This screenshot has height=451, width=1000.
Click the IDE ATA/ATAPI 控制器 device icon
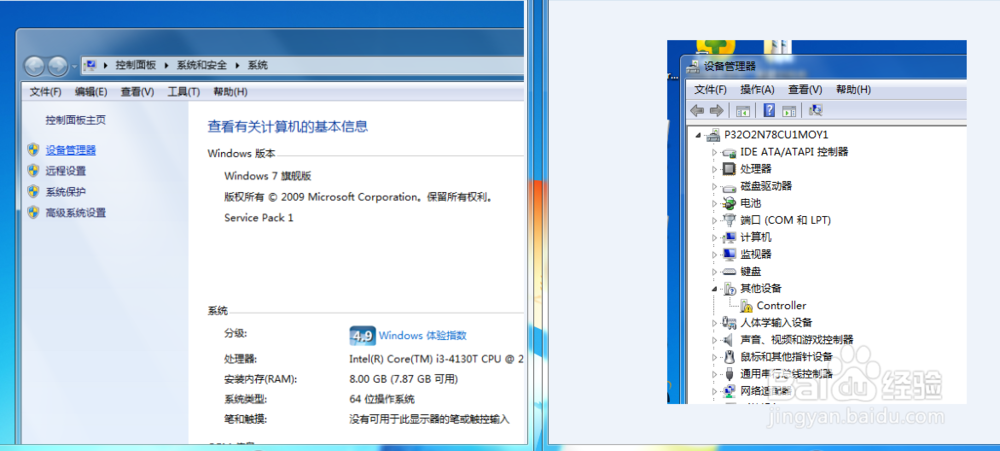[x=729, y=152]
